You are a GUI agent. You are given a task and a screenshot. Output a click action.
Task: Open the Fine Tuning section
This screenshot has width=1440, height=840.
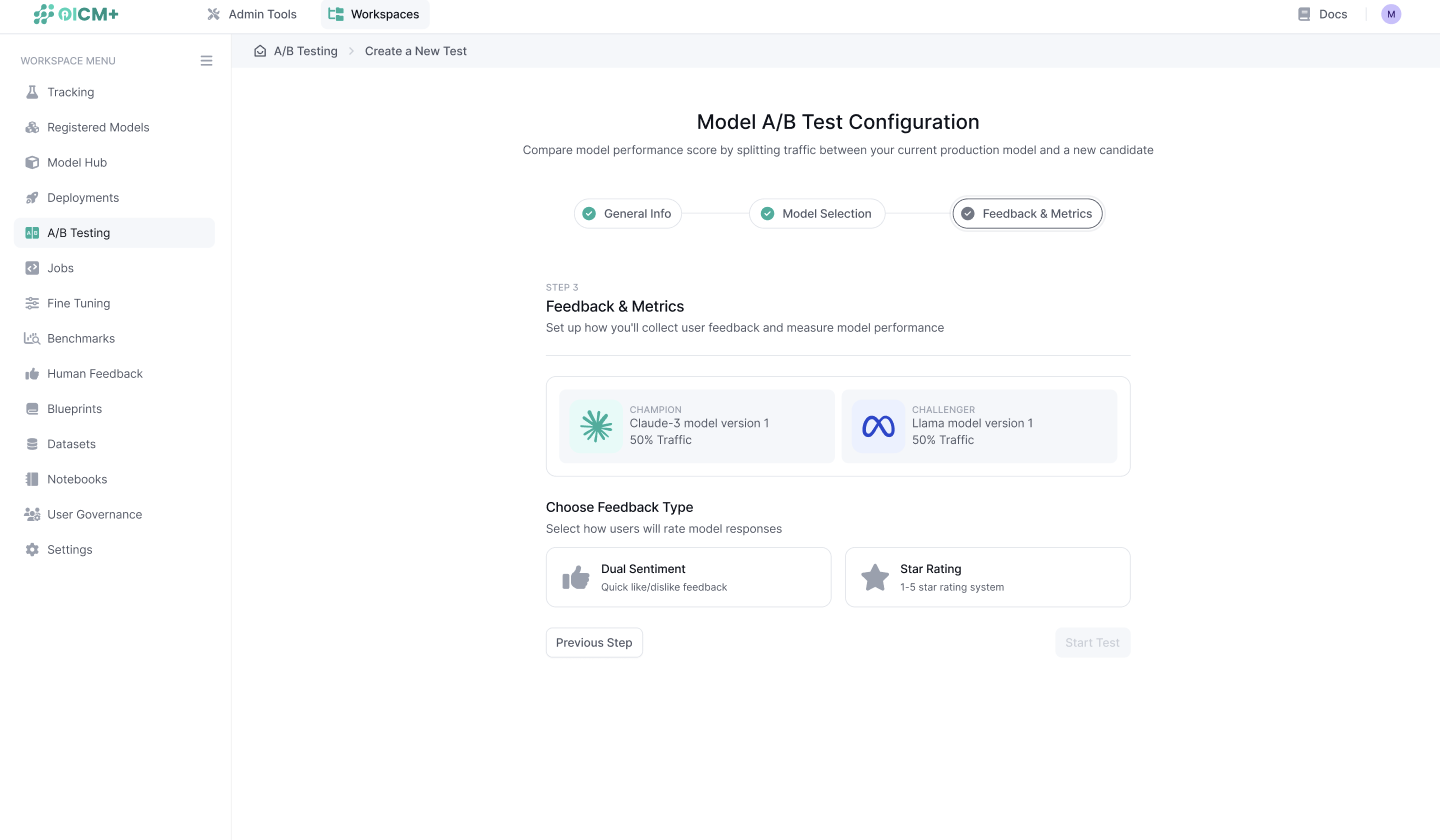tap(78, 303)
